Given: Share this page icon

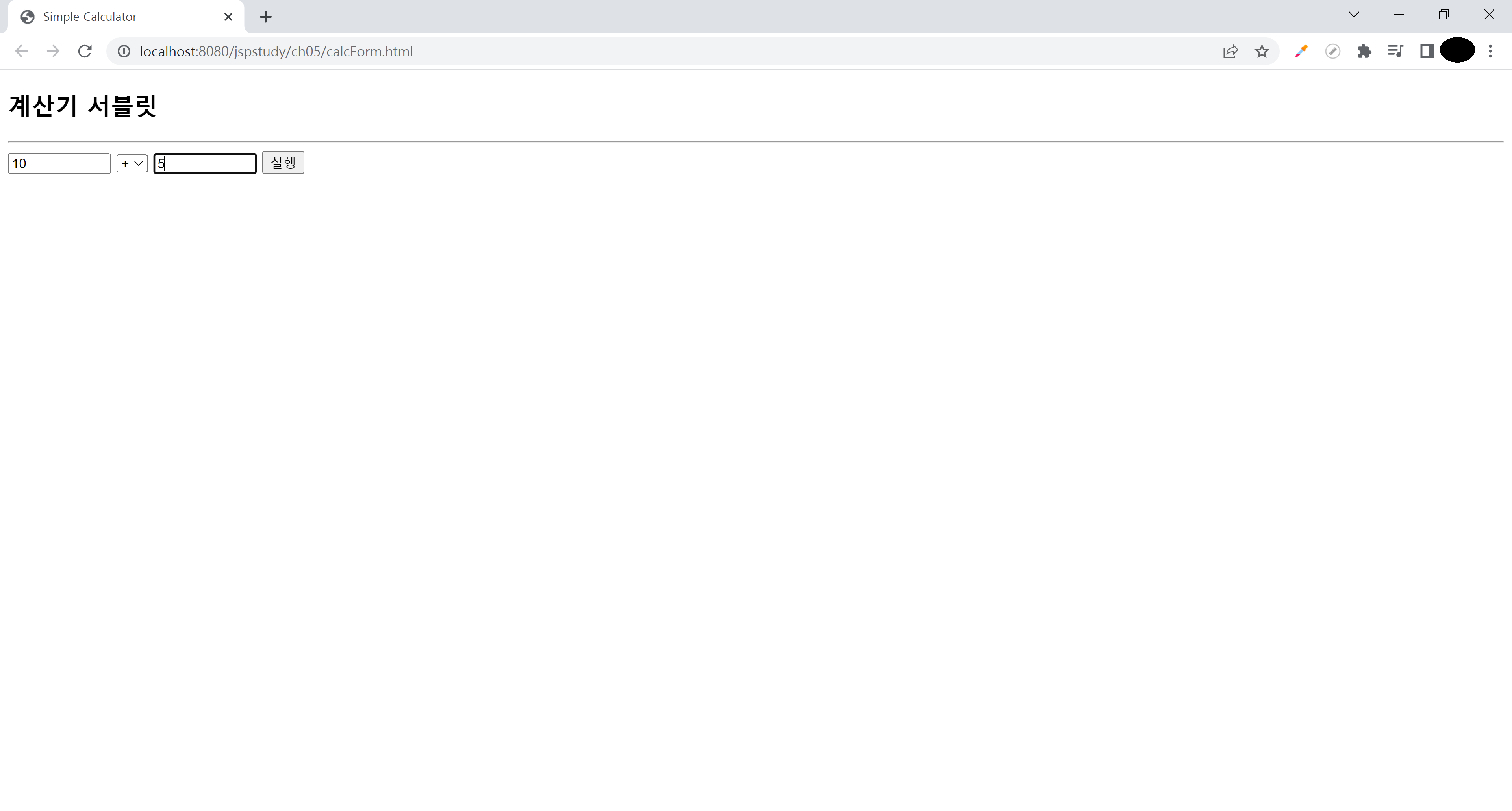Looking at the screenshot, I should [x=1230, y=52].
